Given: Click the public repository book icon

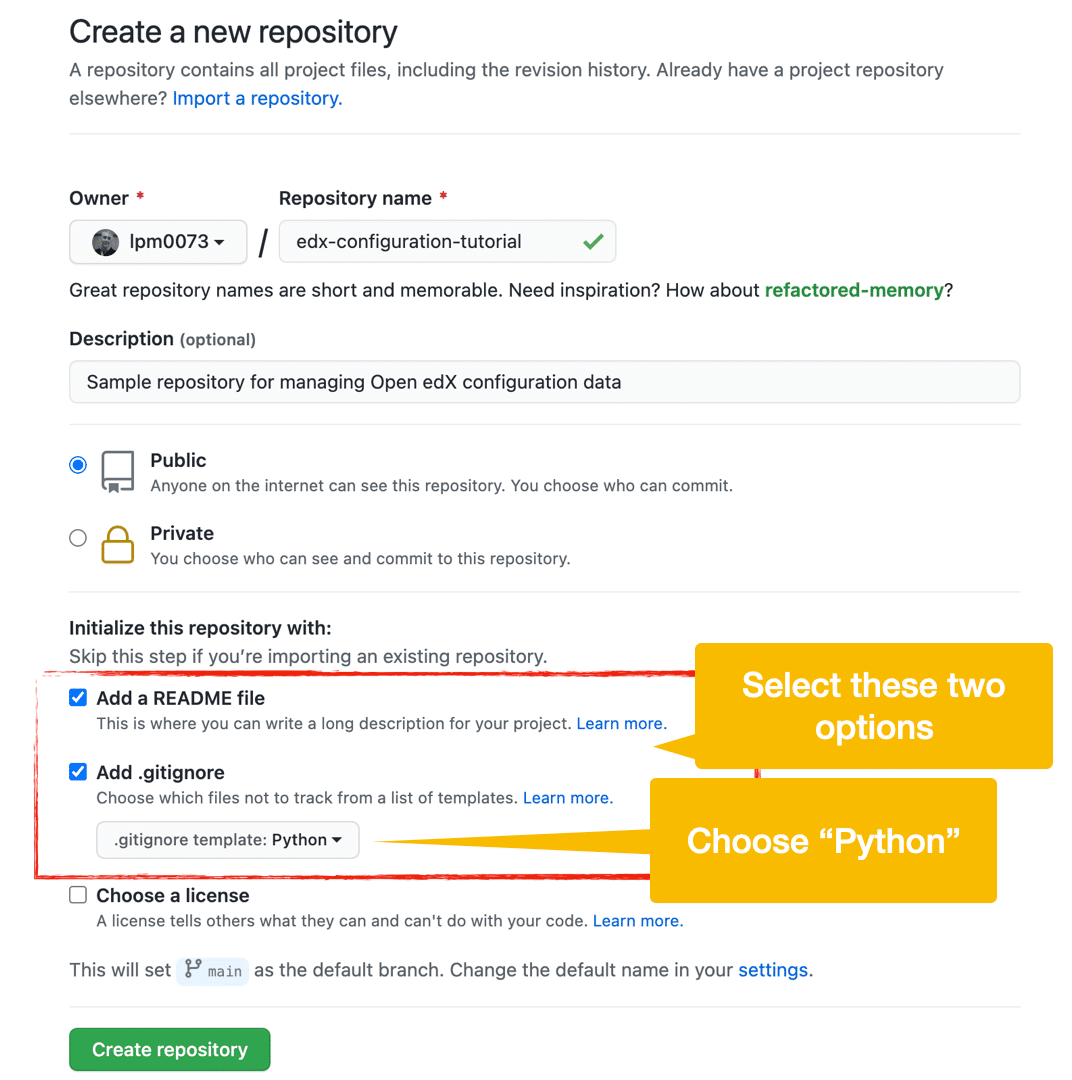Looking at the screenshot, I should (117, 472).
